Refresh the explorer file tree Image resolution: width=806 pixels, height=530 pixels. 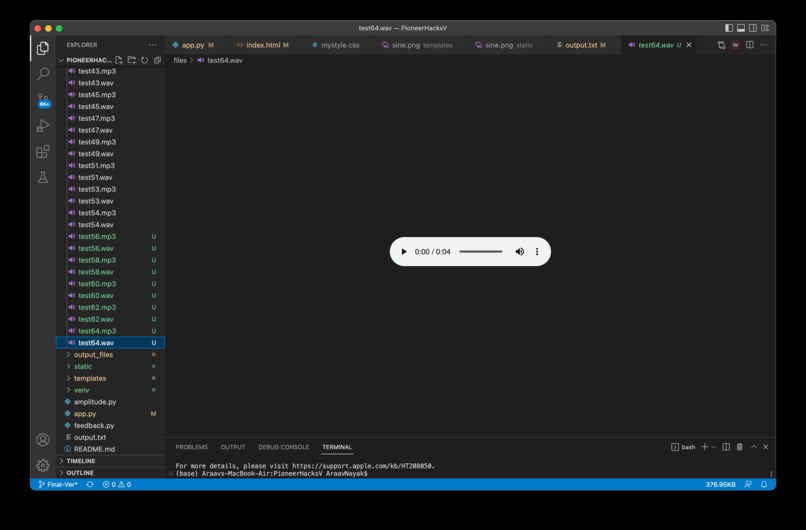[144, 60]
